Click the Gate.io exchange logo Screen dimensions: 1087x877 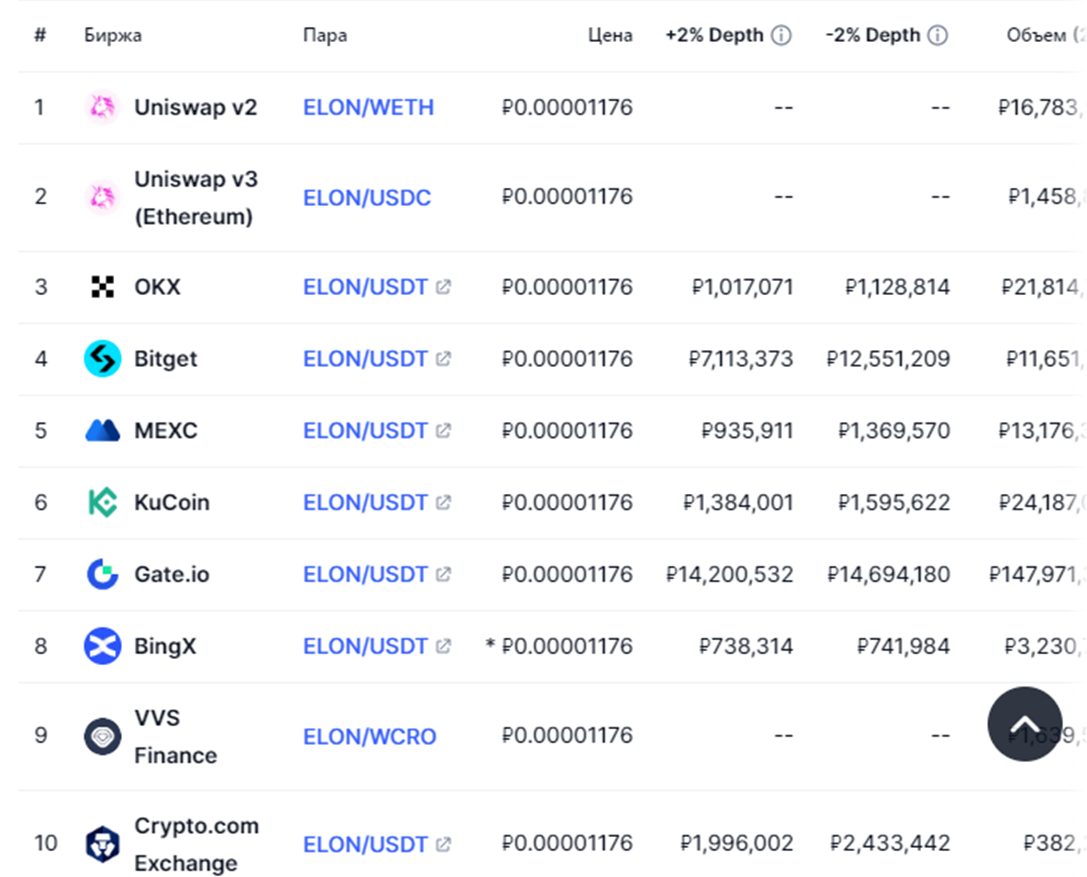pyautogui.click(x=102, y=574)
